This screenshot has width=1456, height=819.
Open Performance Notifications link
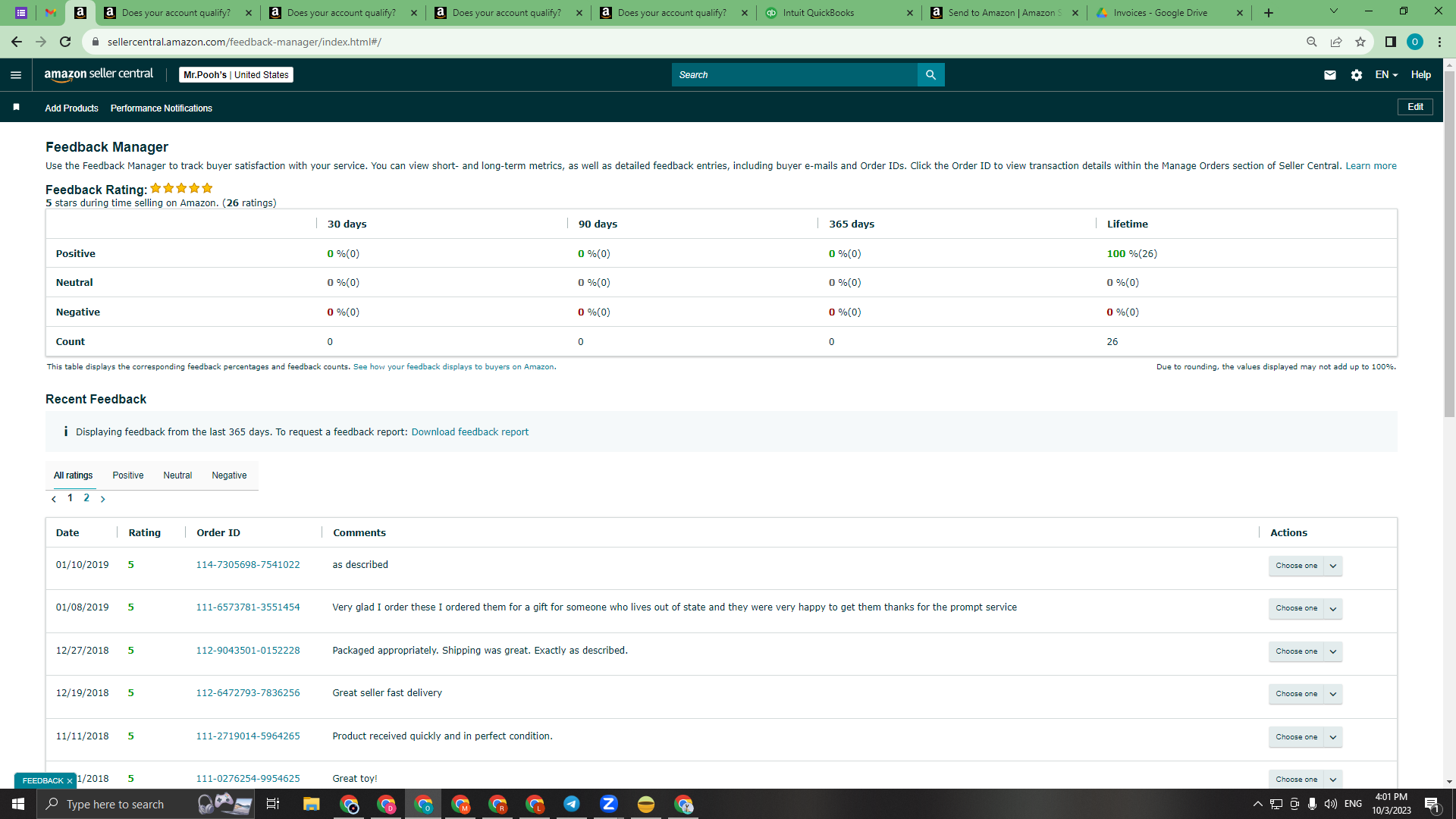pos(162,108)
